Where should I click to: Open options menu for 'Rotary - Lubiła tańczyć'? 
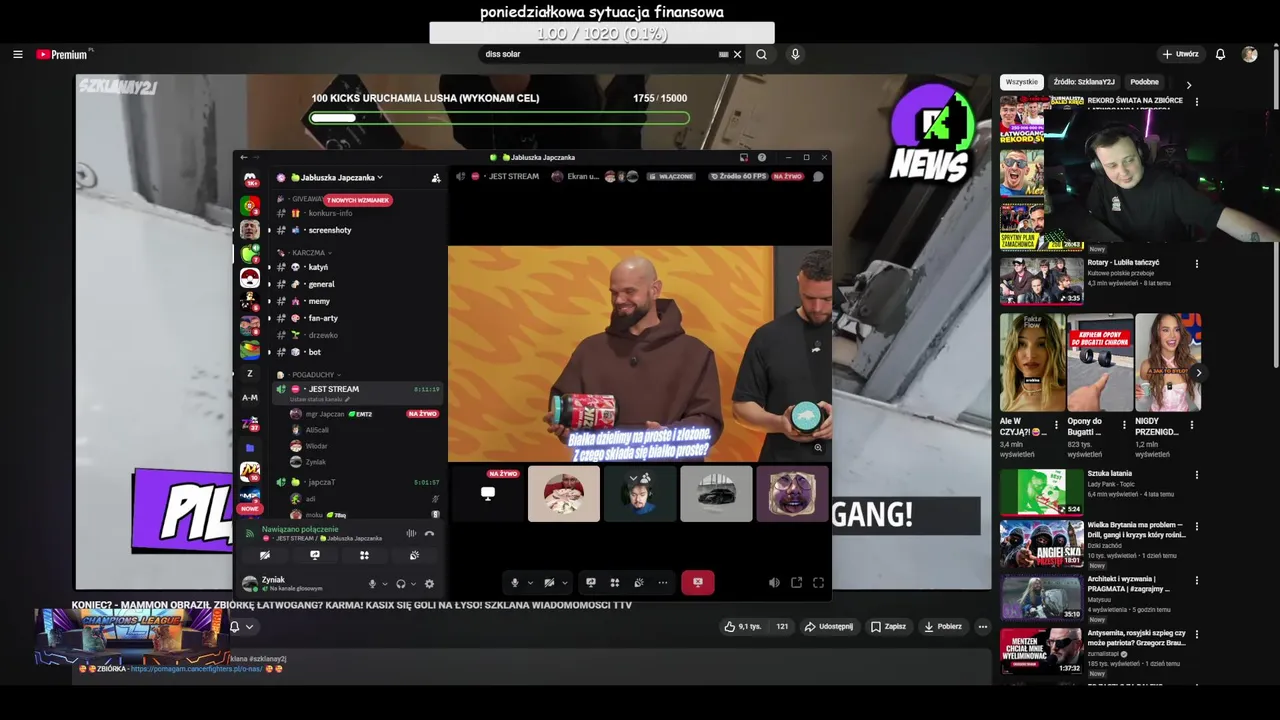pos(1197,264)
